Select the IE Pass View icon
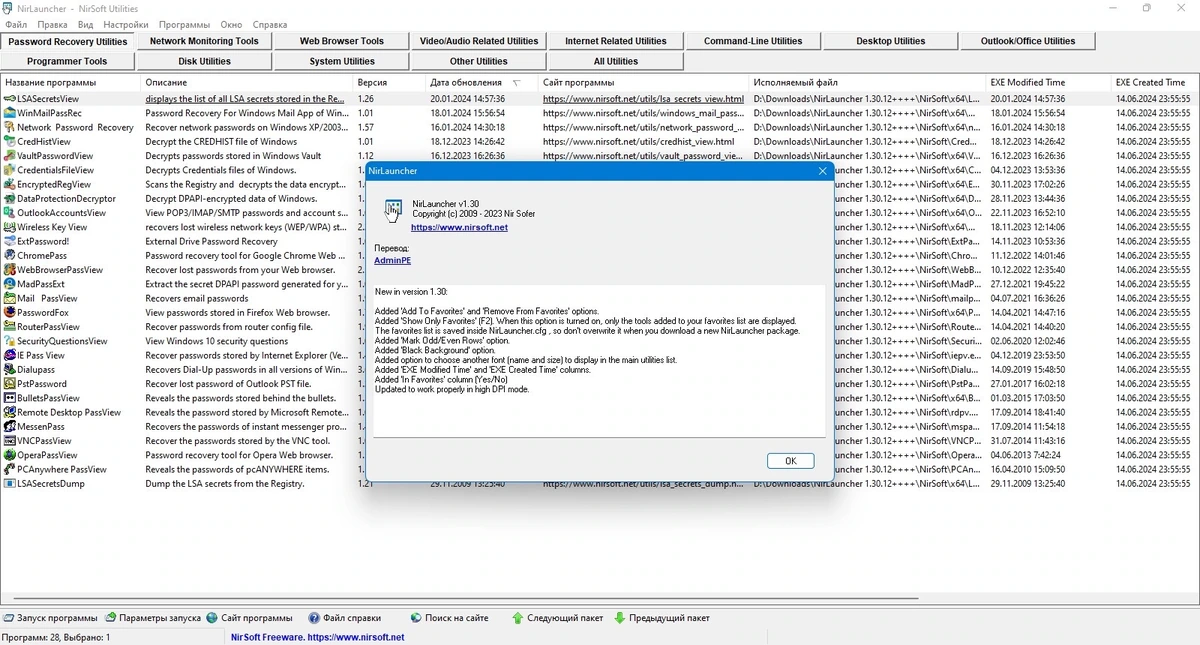This screenshot has height=645, width=1200. point(9,355)
